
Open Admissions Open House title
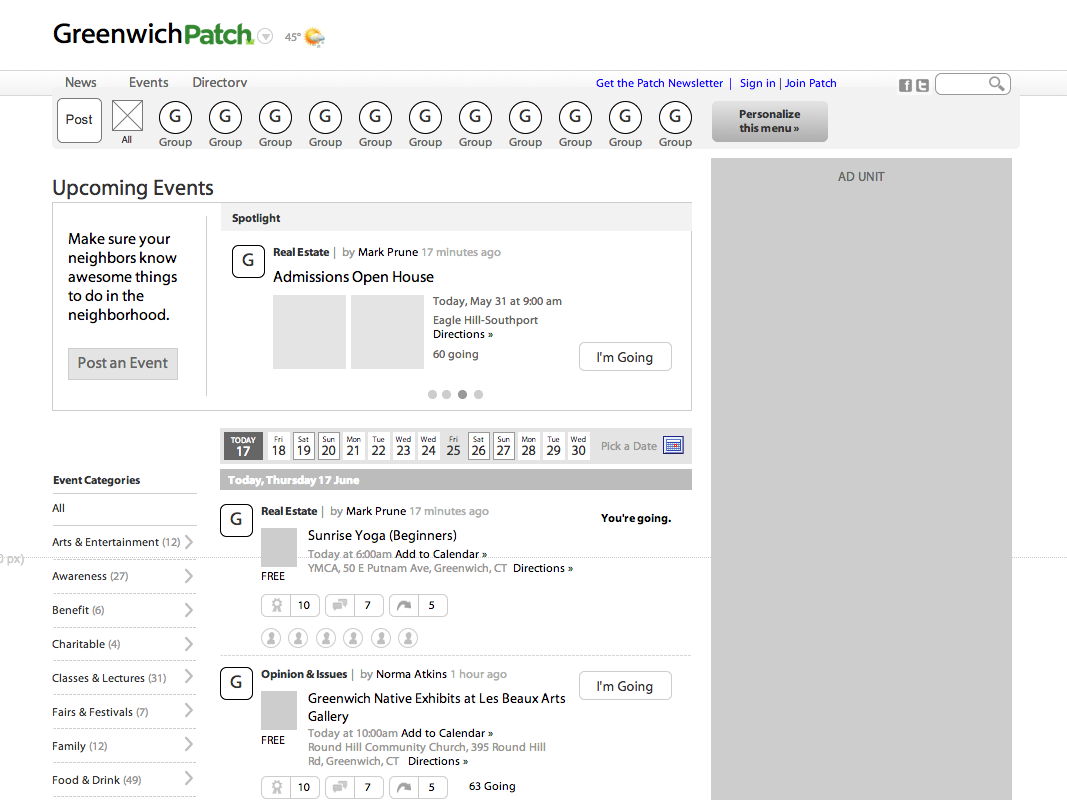pyautogui.click(x=353, y=277)
